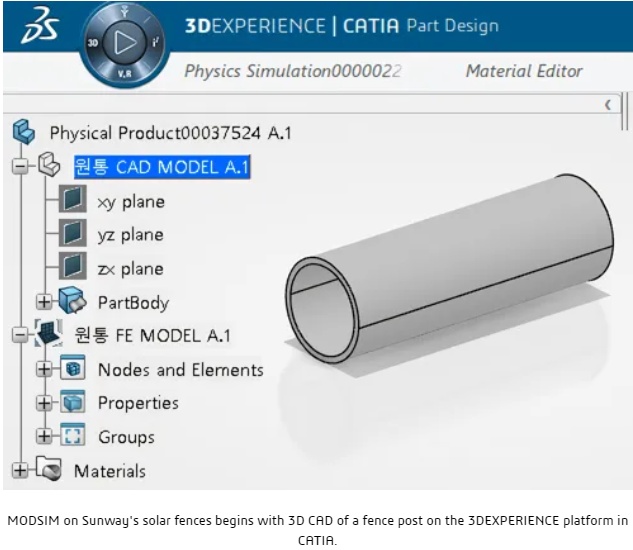Select the xy plane text
633x550 pixels.
coord(131,202)
